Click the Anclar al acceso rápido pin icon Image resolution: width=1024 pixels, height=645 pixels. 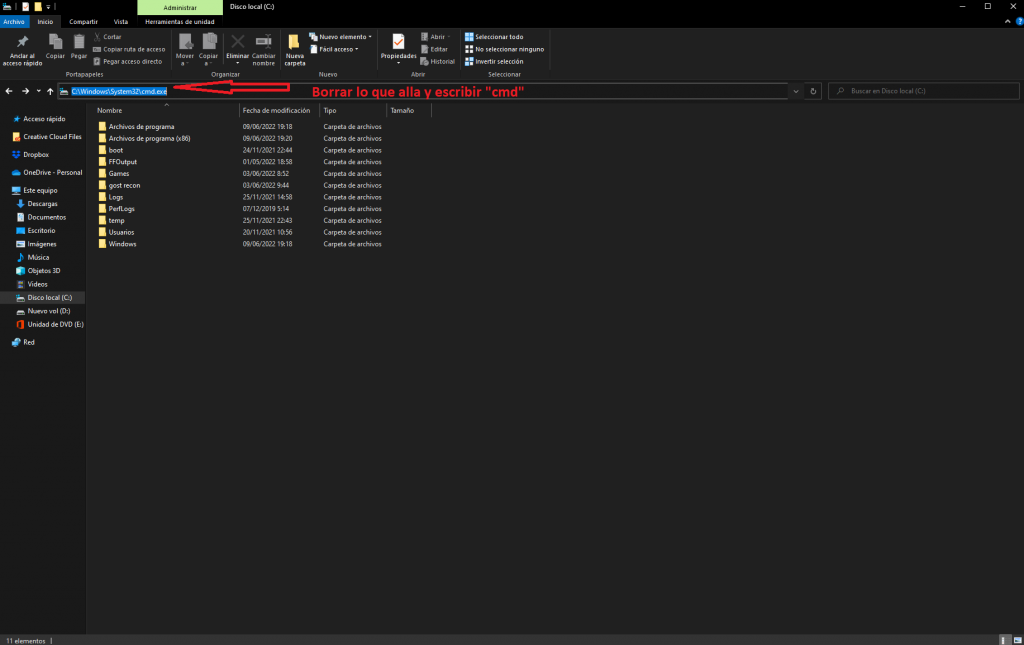pyautogui.click(x=23, y=41)
